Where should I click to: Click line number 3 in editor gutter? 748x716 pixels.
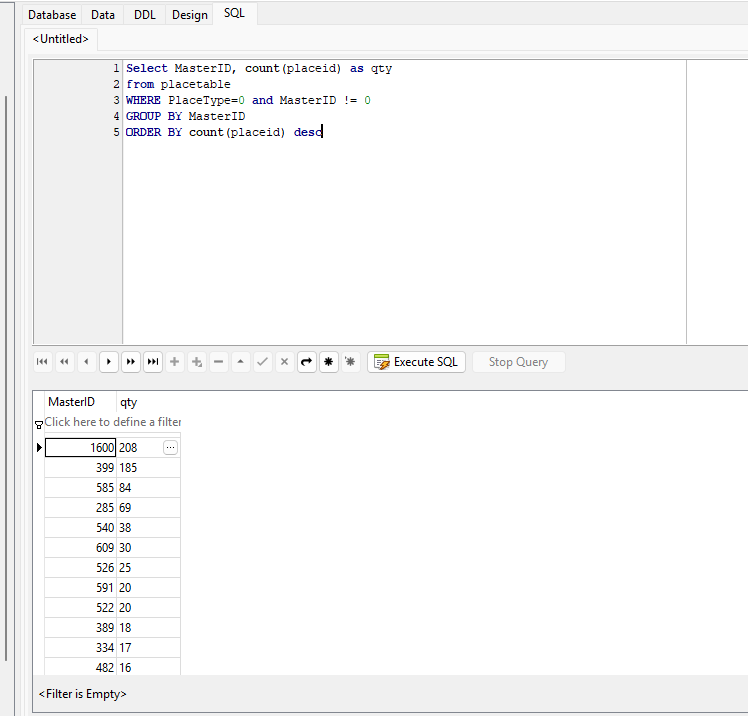click(116, 100)
